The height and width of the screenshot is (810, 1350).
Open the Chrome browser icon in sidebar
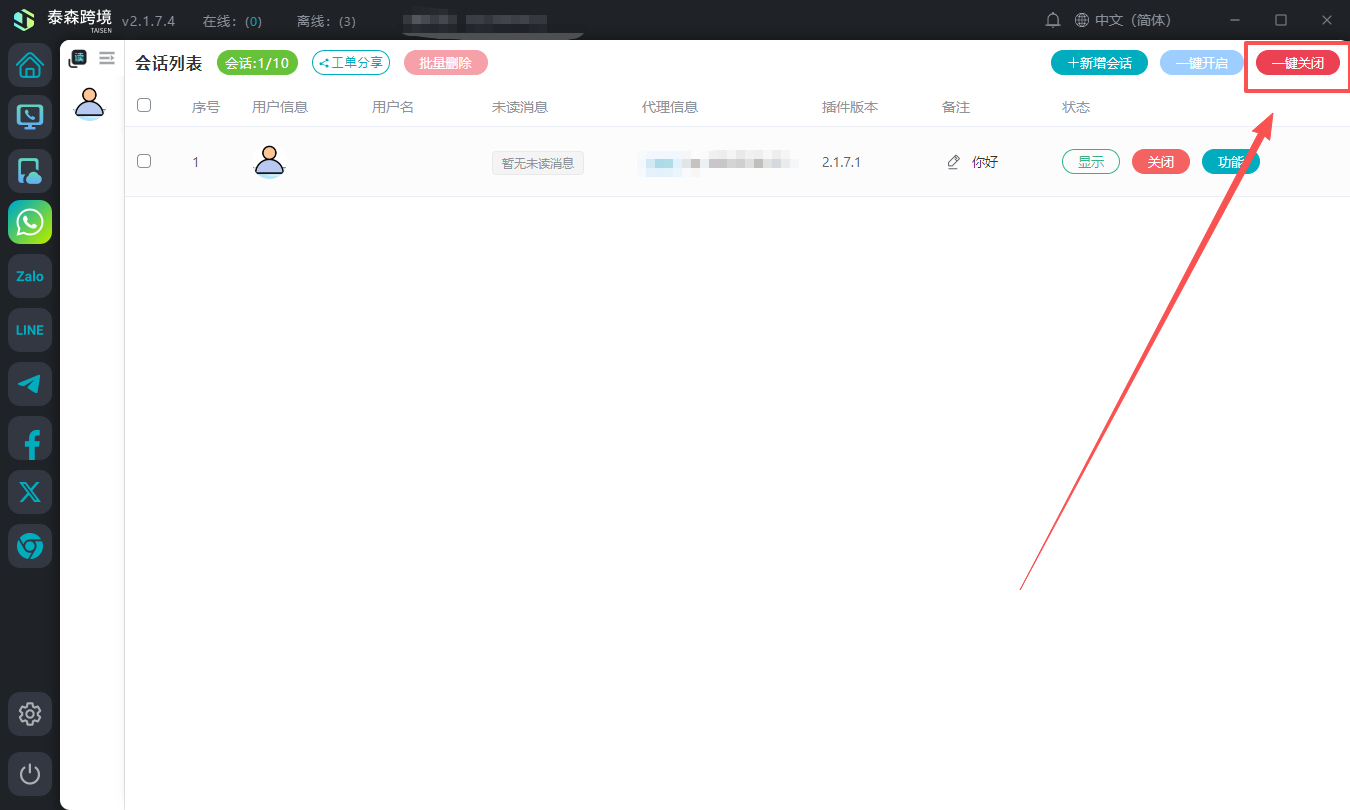(30, 546)
